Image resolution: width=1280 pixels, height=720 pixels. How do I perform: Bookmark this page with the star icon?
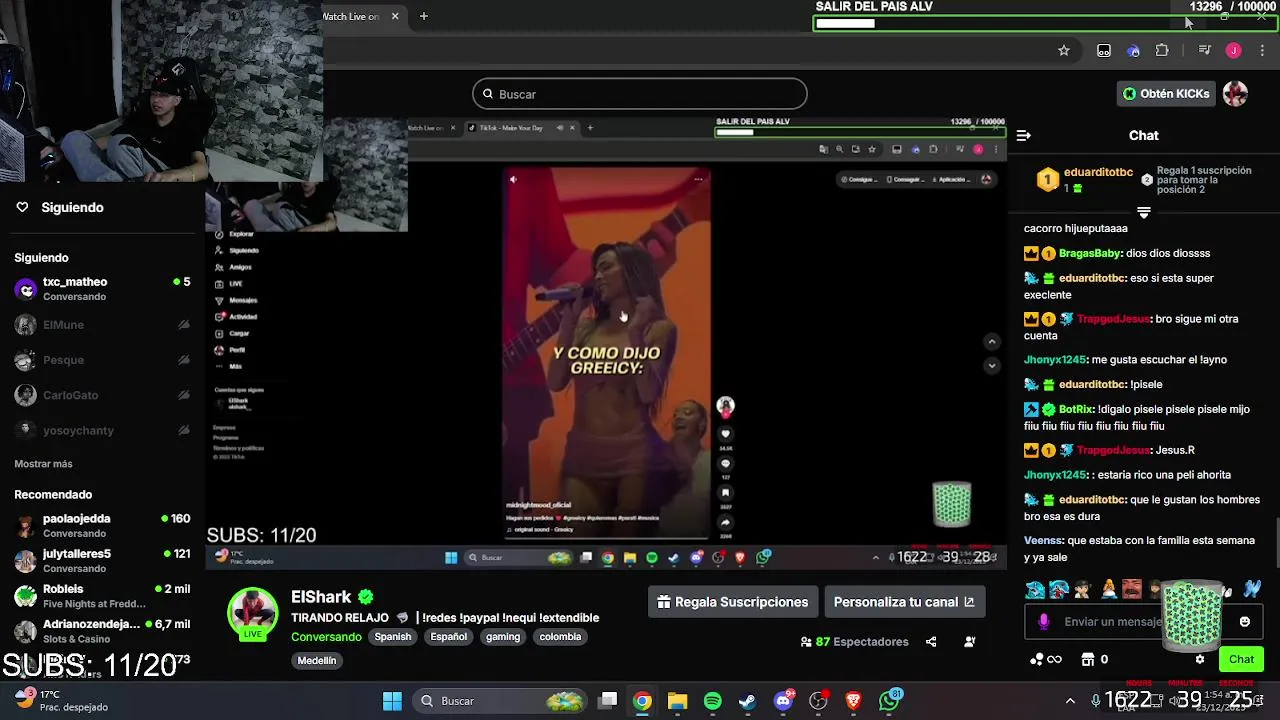[1064, 51]
